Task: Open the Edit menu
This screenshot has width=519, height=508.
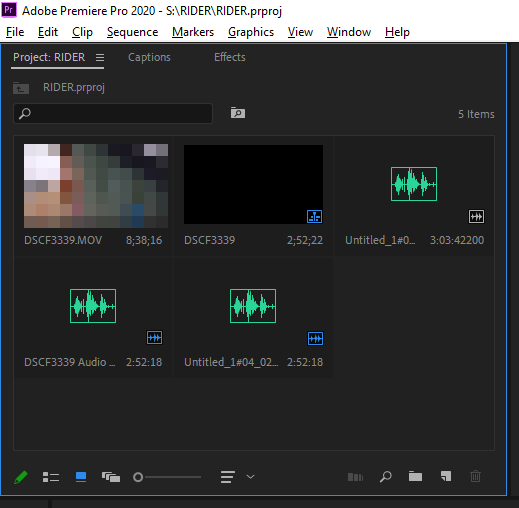Action: [x=48, y=32]
